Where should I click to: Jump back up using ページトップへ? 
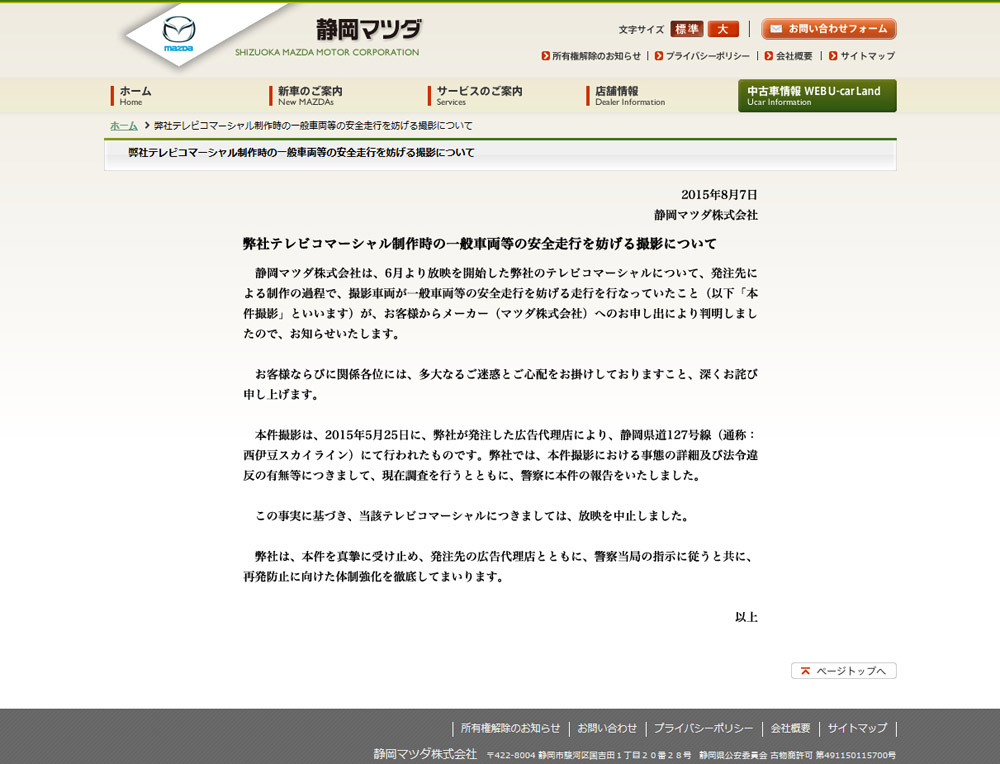(843, 671)
